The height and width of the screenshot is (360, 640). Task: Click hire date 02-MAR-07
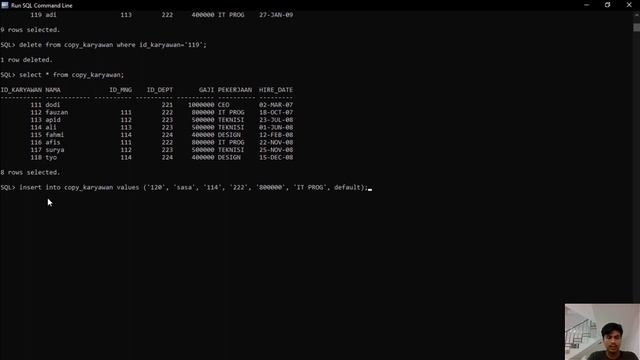[x=276, y=105]
